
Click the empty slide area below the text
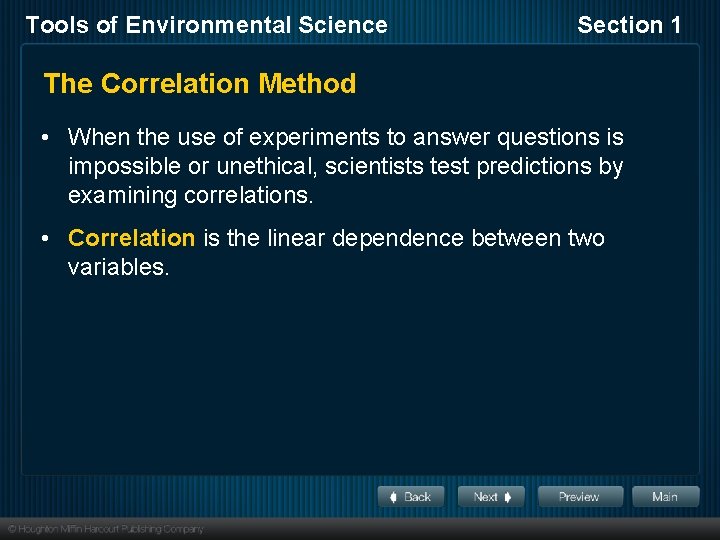coord(360,377)
